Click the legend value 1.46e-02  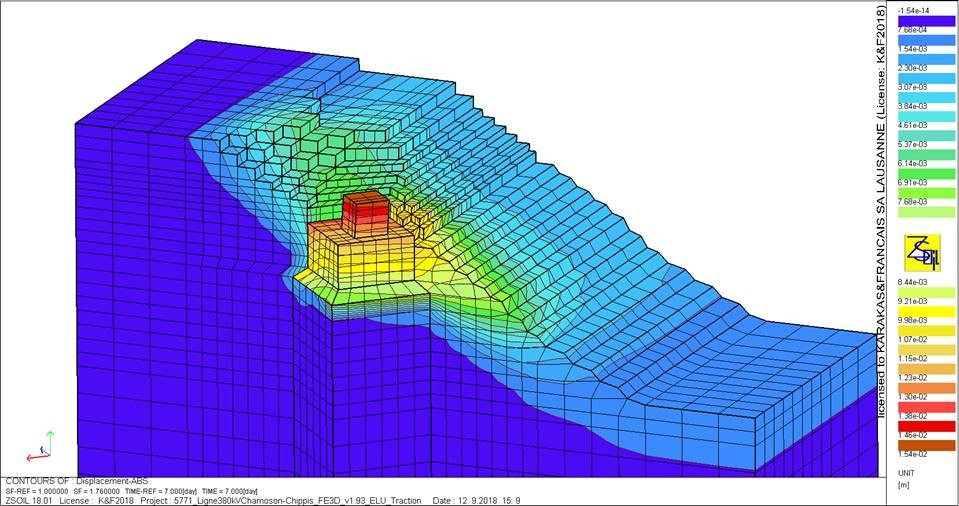tap(913, 435)
